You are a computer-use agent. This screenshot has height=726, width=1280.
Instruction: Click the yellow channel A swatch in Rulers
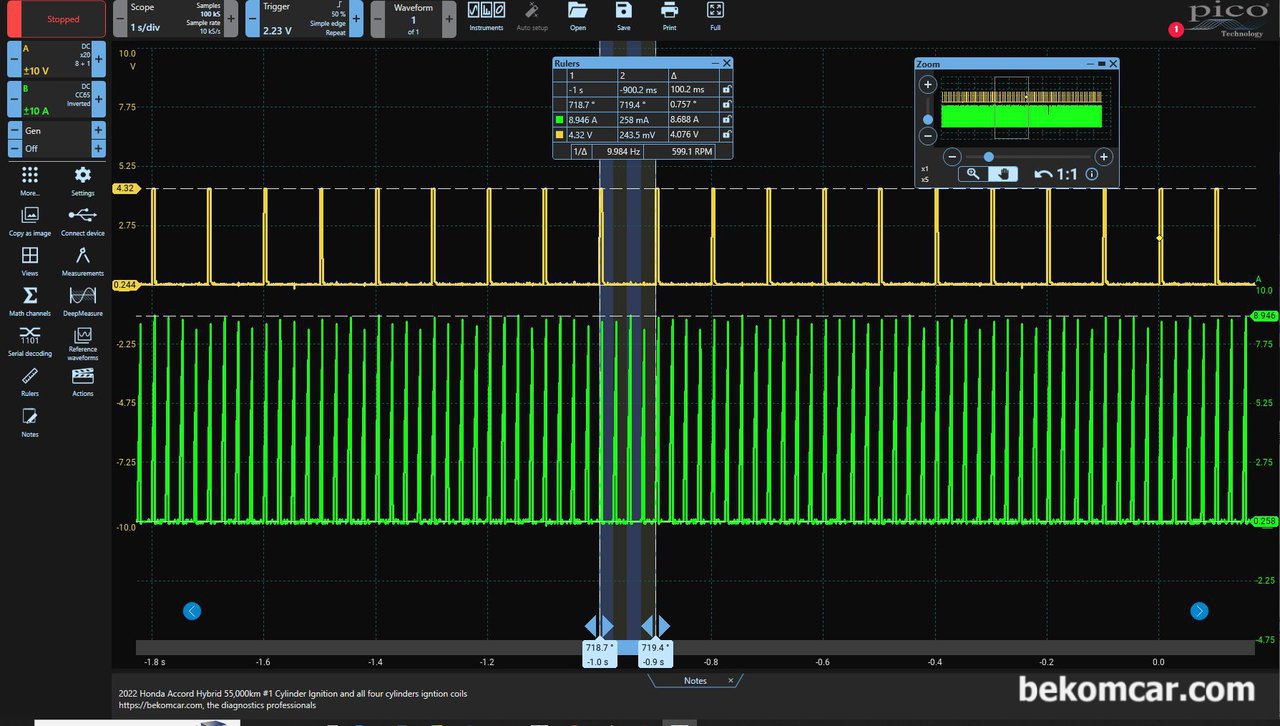click(559, 134)
